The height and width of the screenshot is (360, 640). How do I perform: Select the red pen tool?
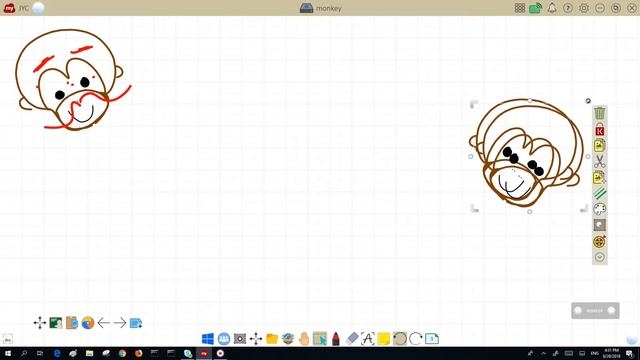[336, 339]
